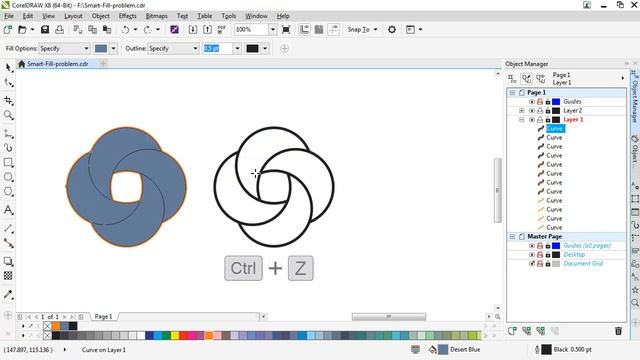
Task: Open the Effects menu
Action: (x=127, y=16)
